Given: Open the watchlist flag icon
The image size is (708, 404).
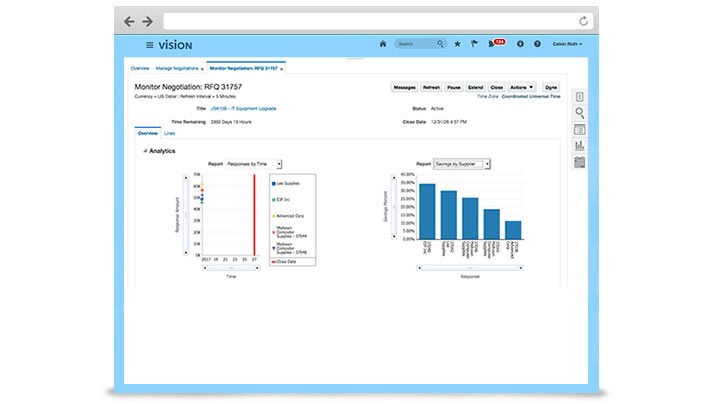Looking at the screenshot, I should [474, 44].
